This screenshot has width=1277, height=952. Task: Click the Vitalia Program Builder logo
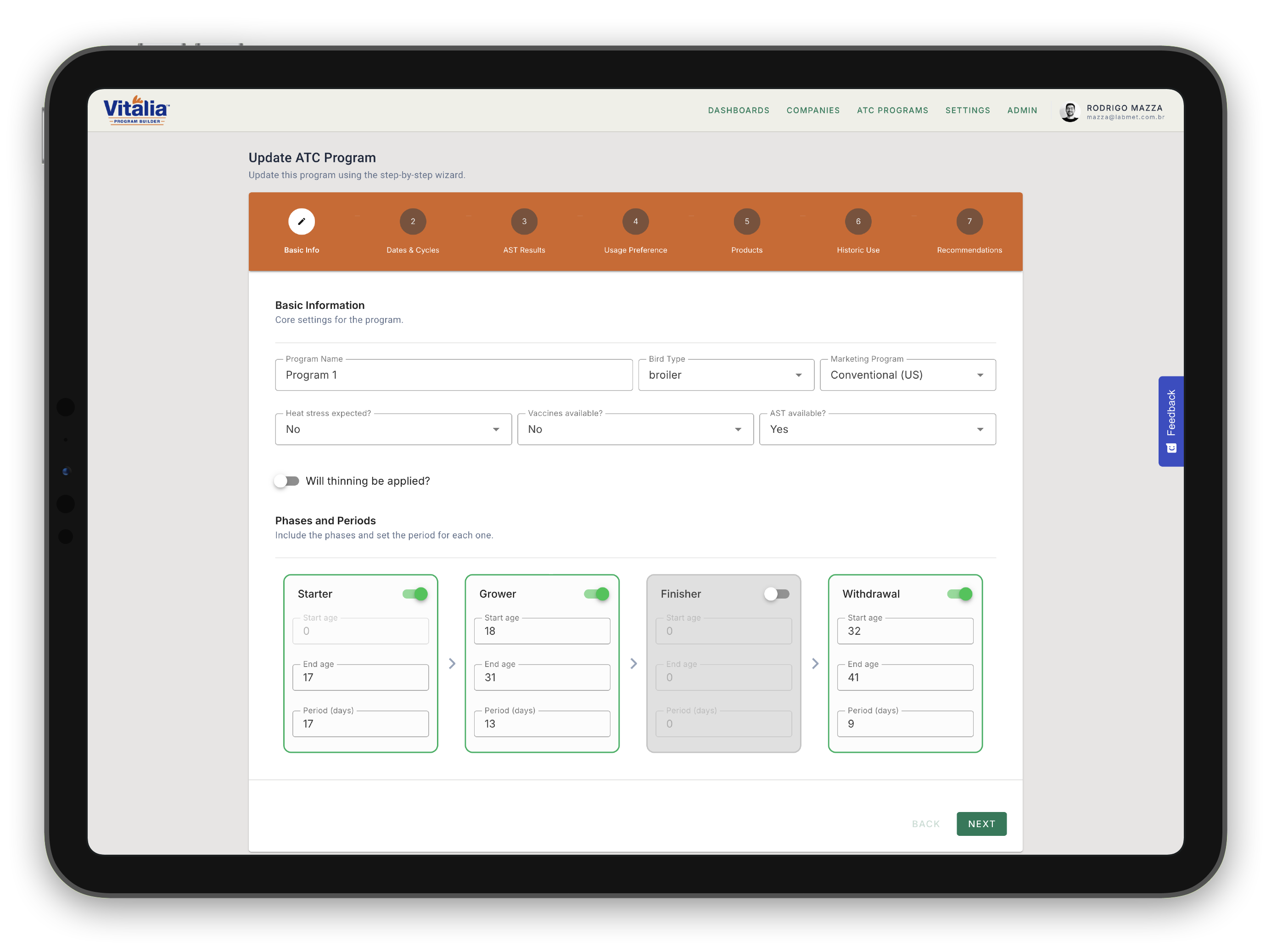pyautogui.click(x=136, y=110)
